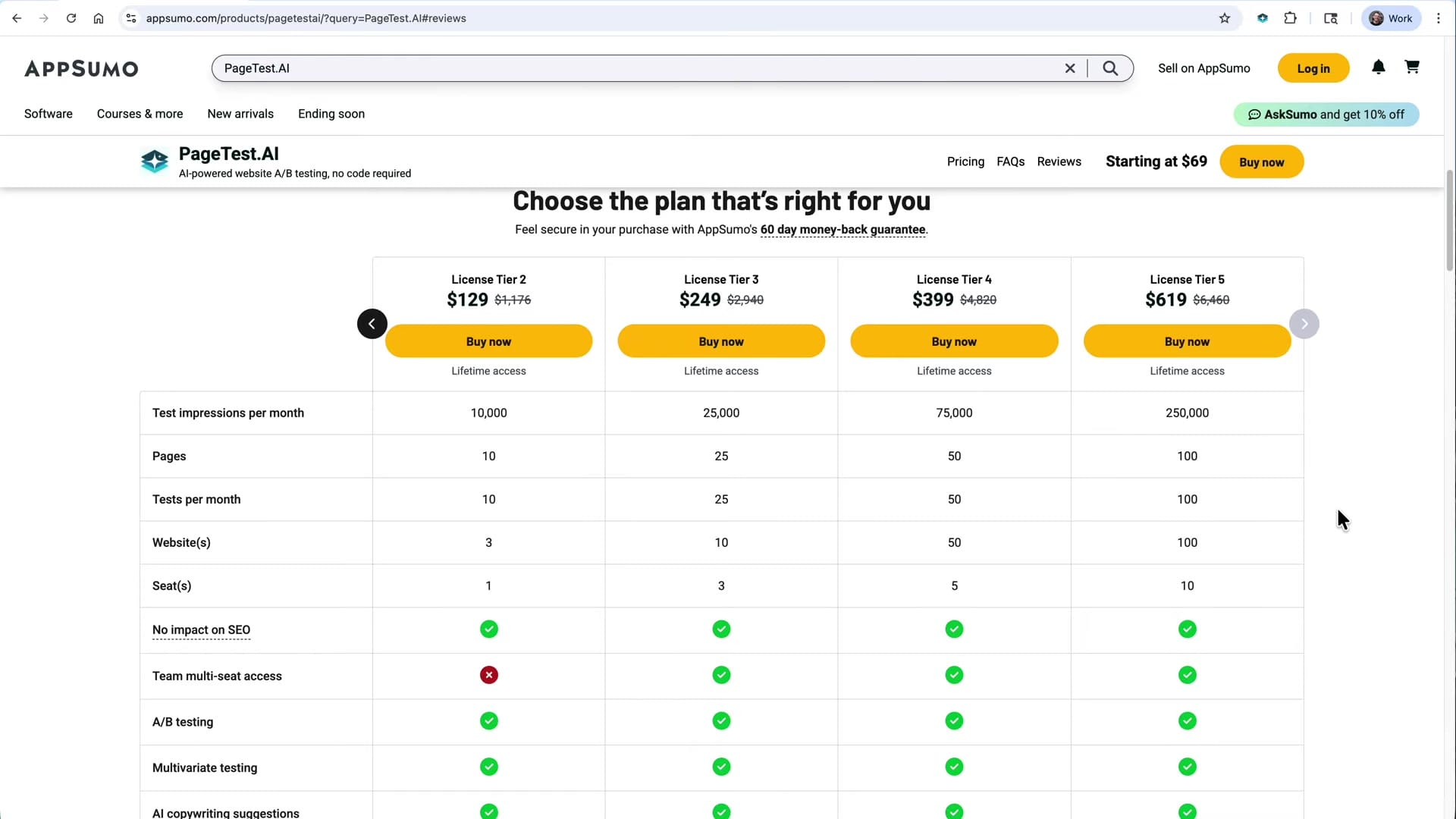Click the green check for Tier 5 No impact on SEO
The width and height of the screenshot is (1456, 819).
(1188, 629)
